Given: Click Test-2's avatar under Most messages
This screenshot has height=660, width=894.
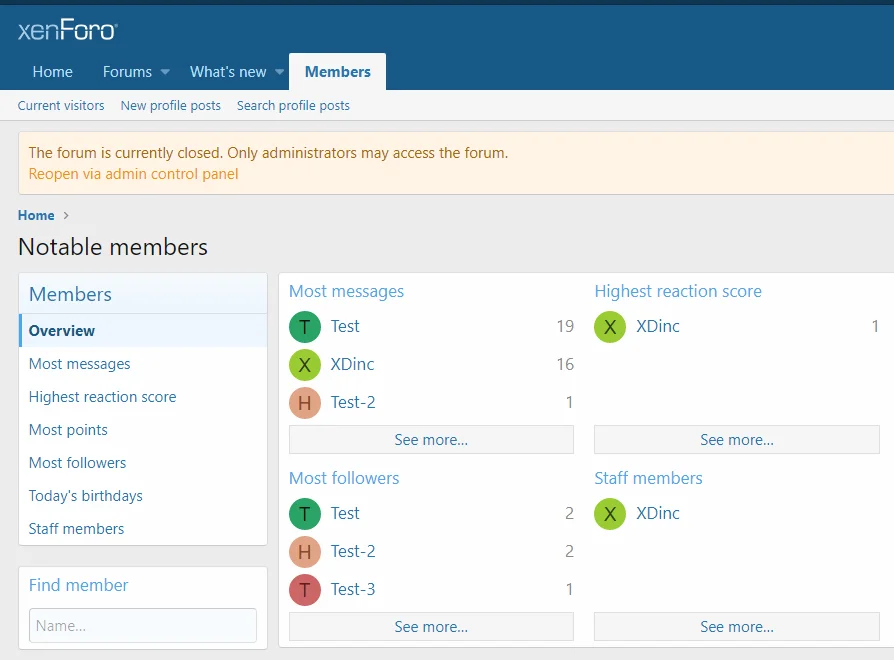Looking at the screenshot, I should [305, 403].
